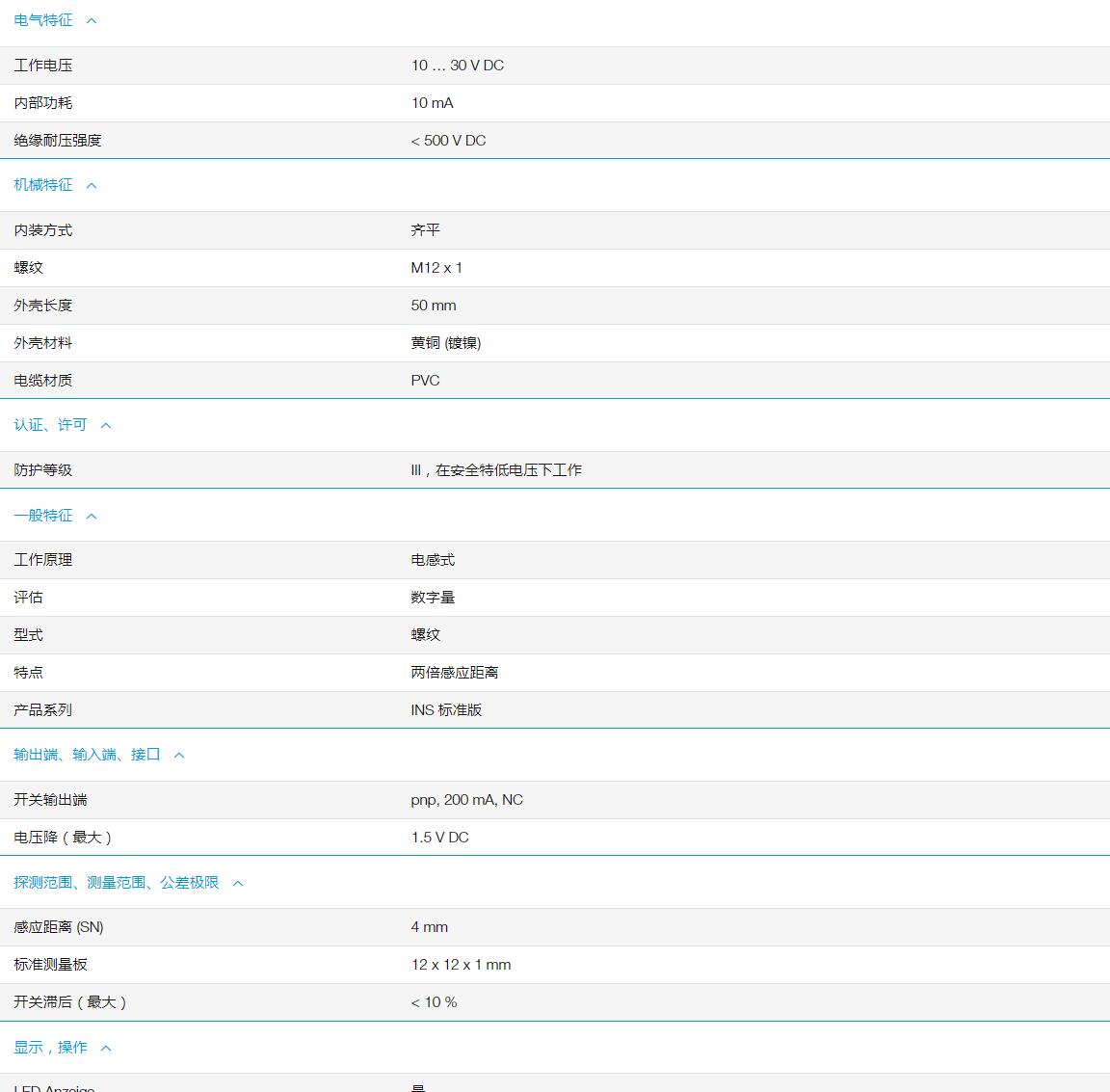Click the chevron beside 显示，操作
Screen dimensions: 1110x1092
[x=106, y=1048]
